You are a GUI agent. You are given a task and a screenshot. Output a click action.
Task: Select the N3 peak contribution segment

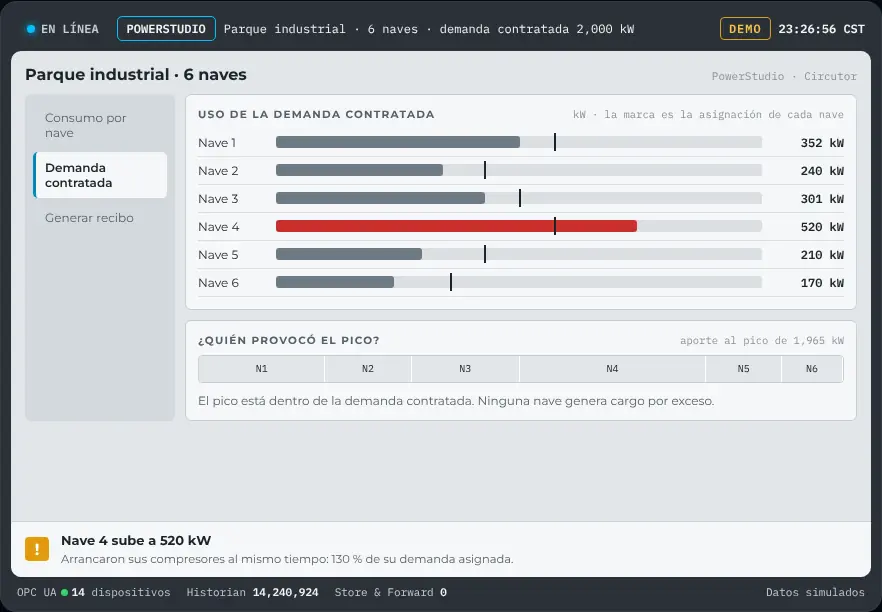coord(465,369)
